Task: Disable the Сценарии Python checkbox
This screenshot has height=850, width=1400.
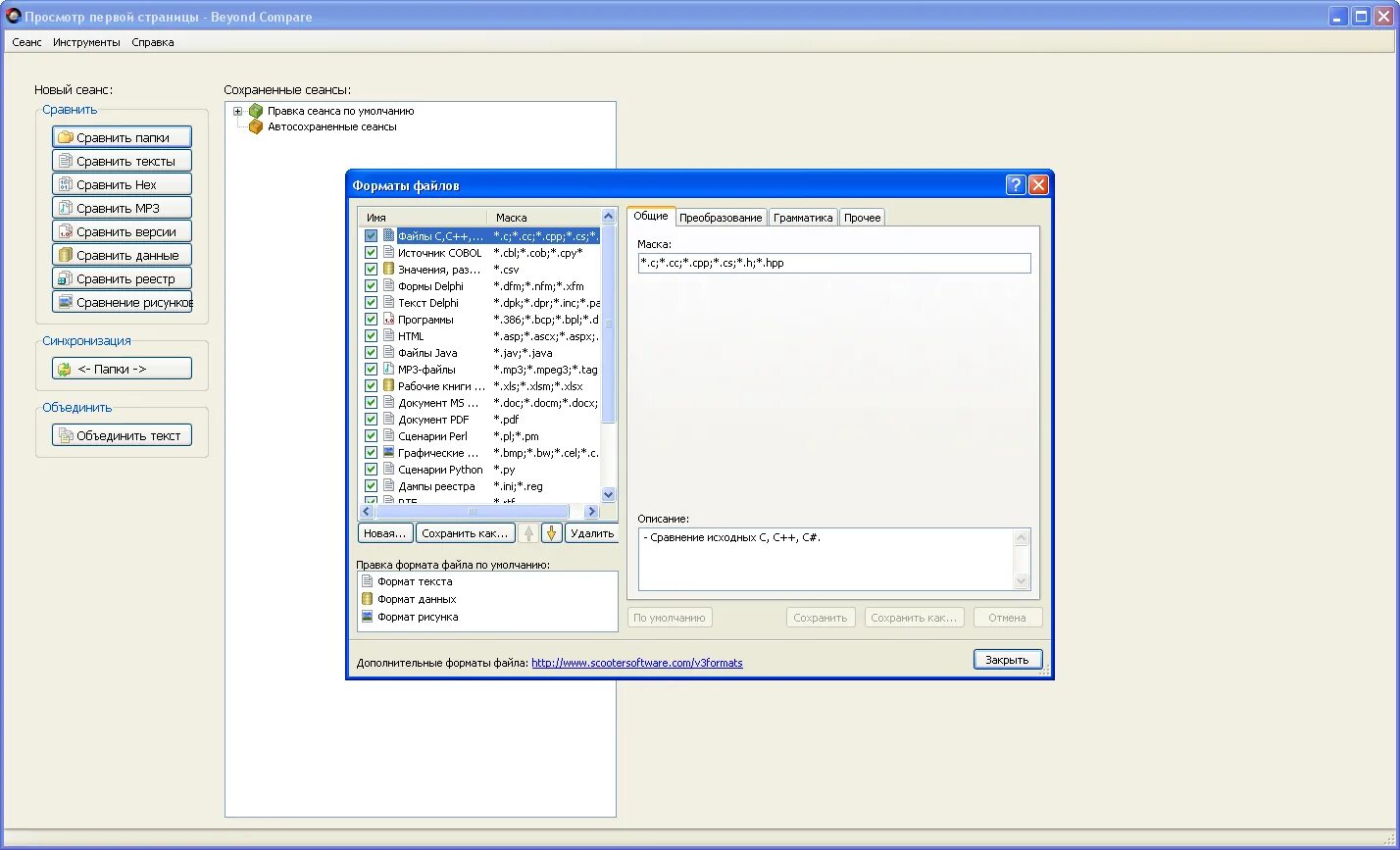Action: [x=371, y=470]
